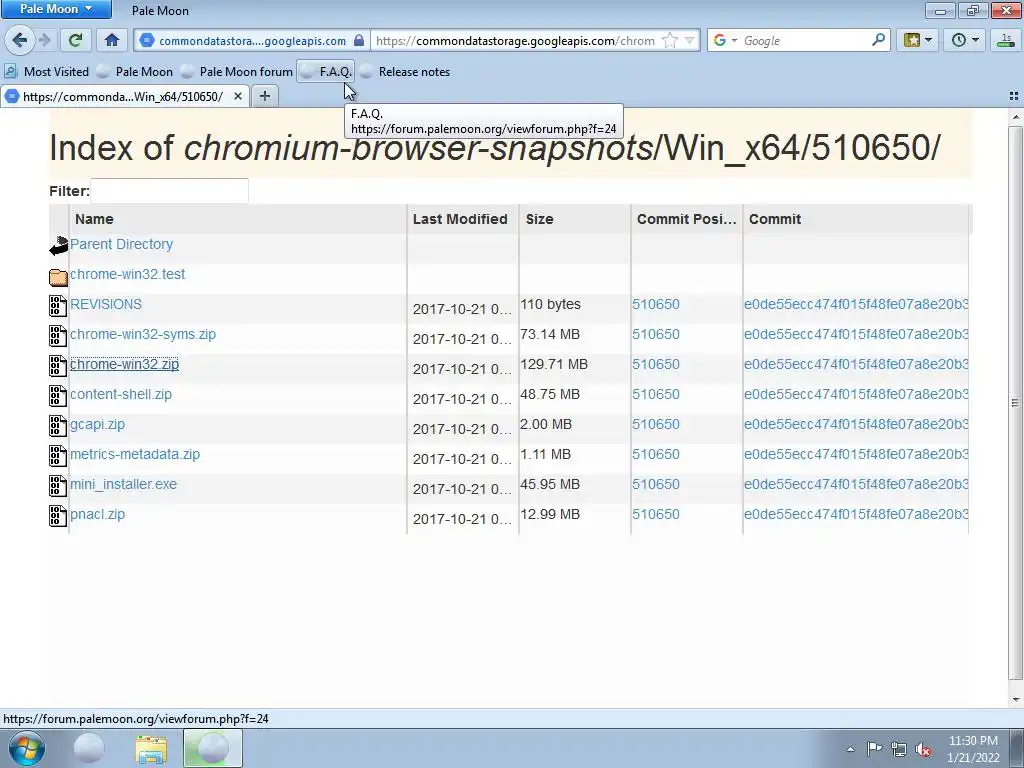The image size is (1024, 768).
Task: Download the REVISIONS file
Action: [x=106, y=304]
